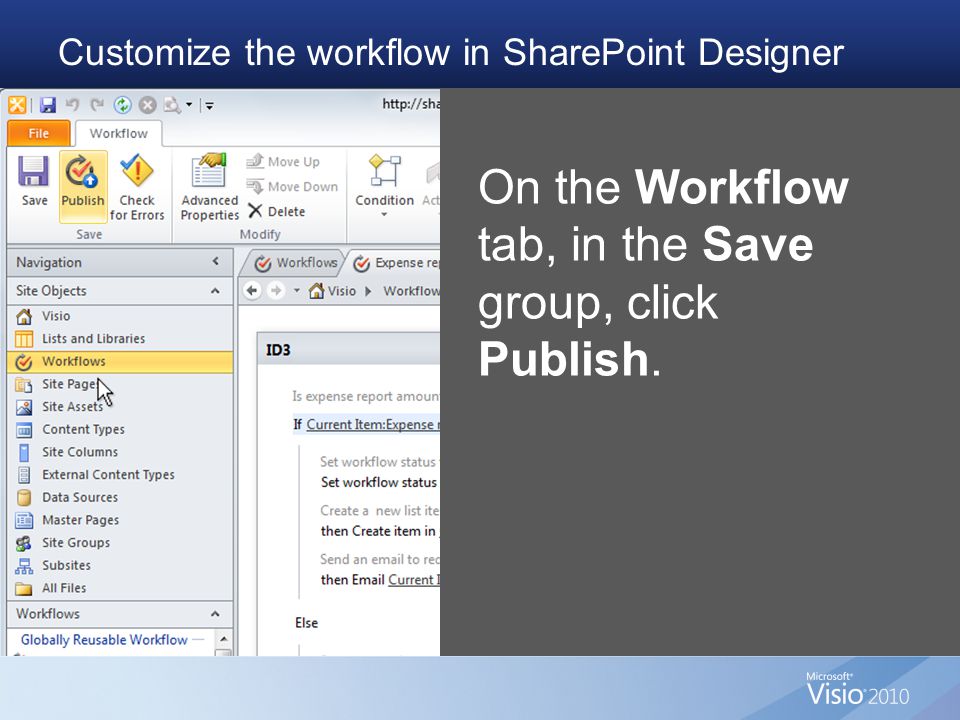Click the 'Is expense report amount' comment text
The image size is (960, 720).
click(x=366, y=396)
